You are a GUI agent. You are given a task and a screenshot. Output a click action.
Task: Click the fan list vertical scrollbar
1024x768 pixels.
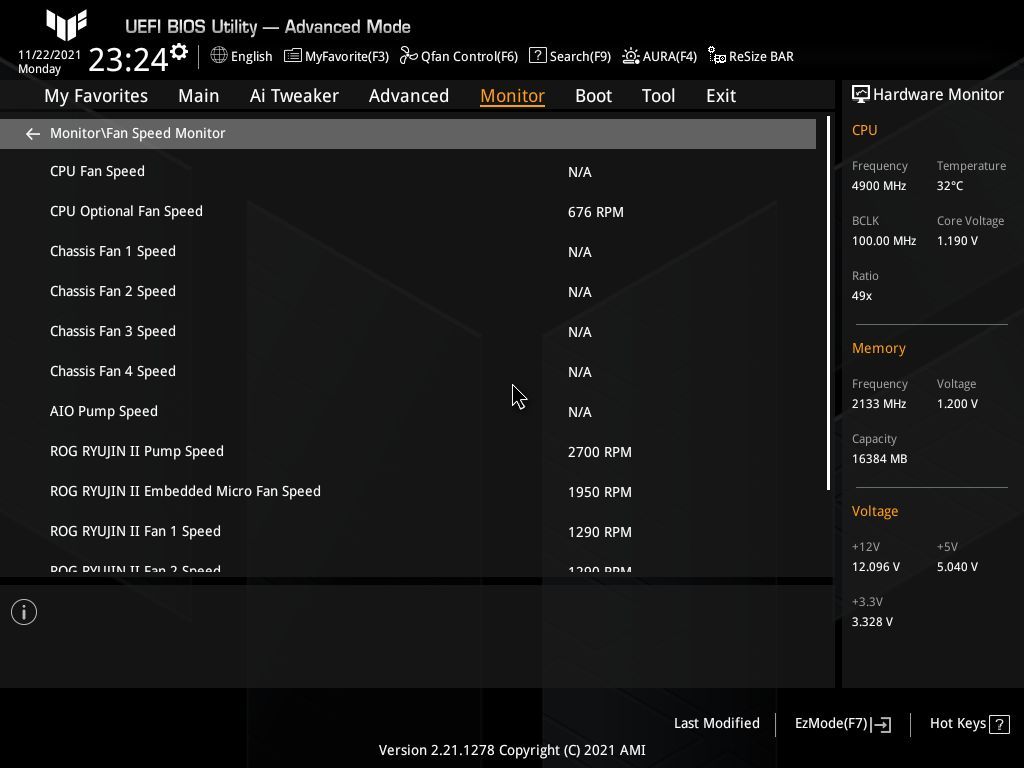[828, 304]
